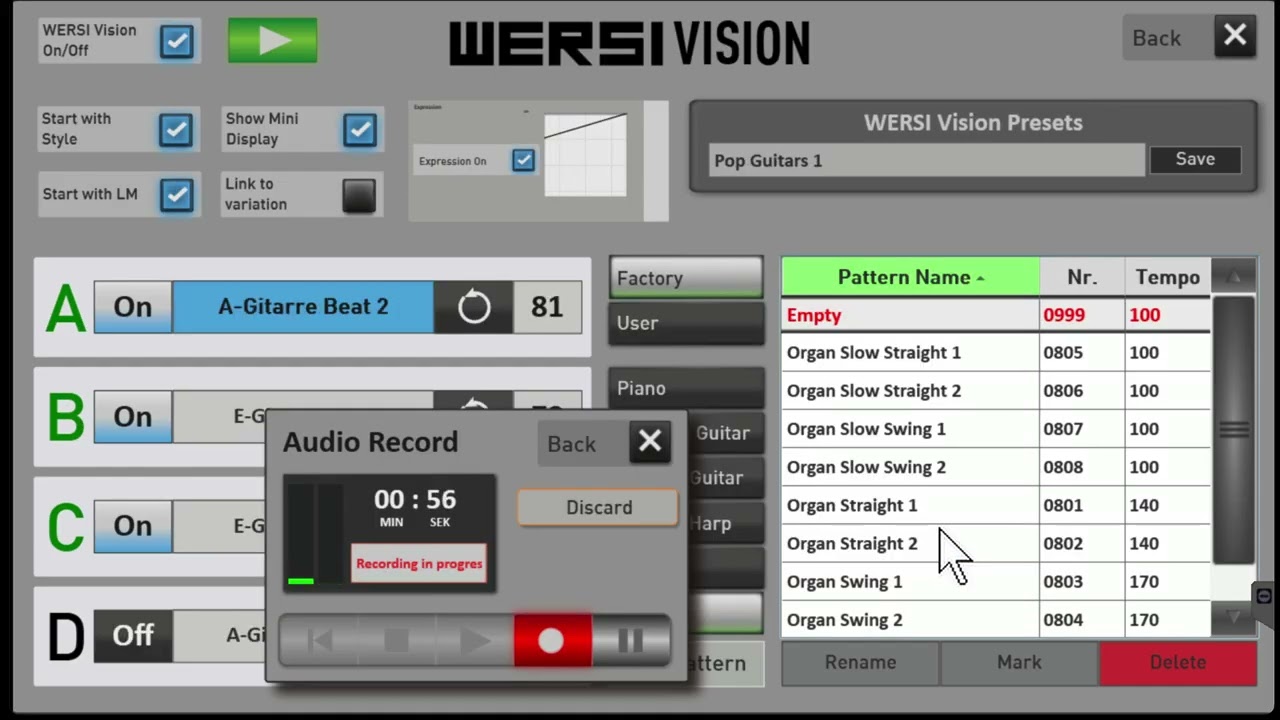Toggle WERSI Vision On/Off checkbox

pos(177,41)
